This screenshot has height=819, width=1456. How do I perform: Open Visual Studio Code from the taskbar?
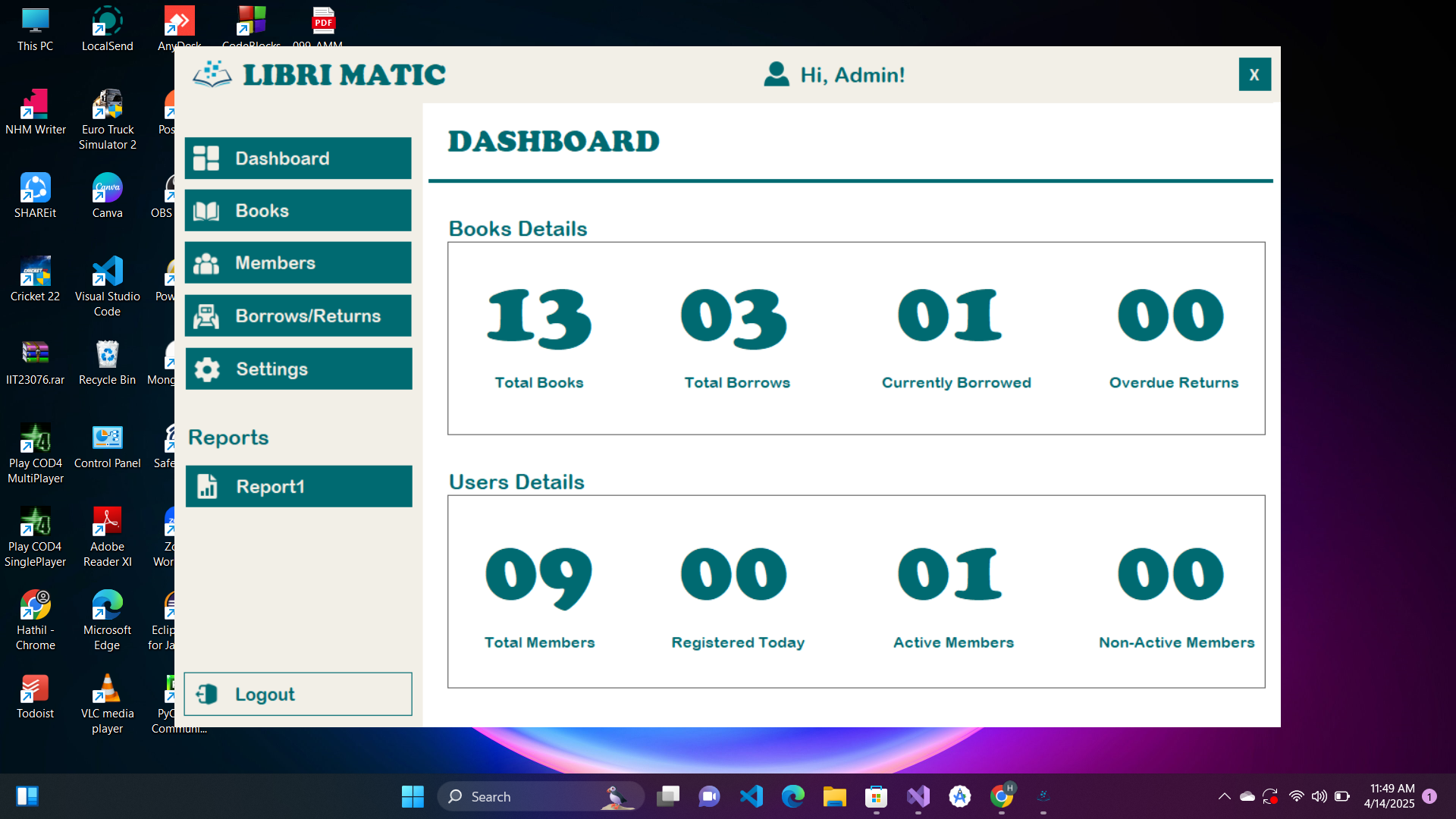752,796
